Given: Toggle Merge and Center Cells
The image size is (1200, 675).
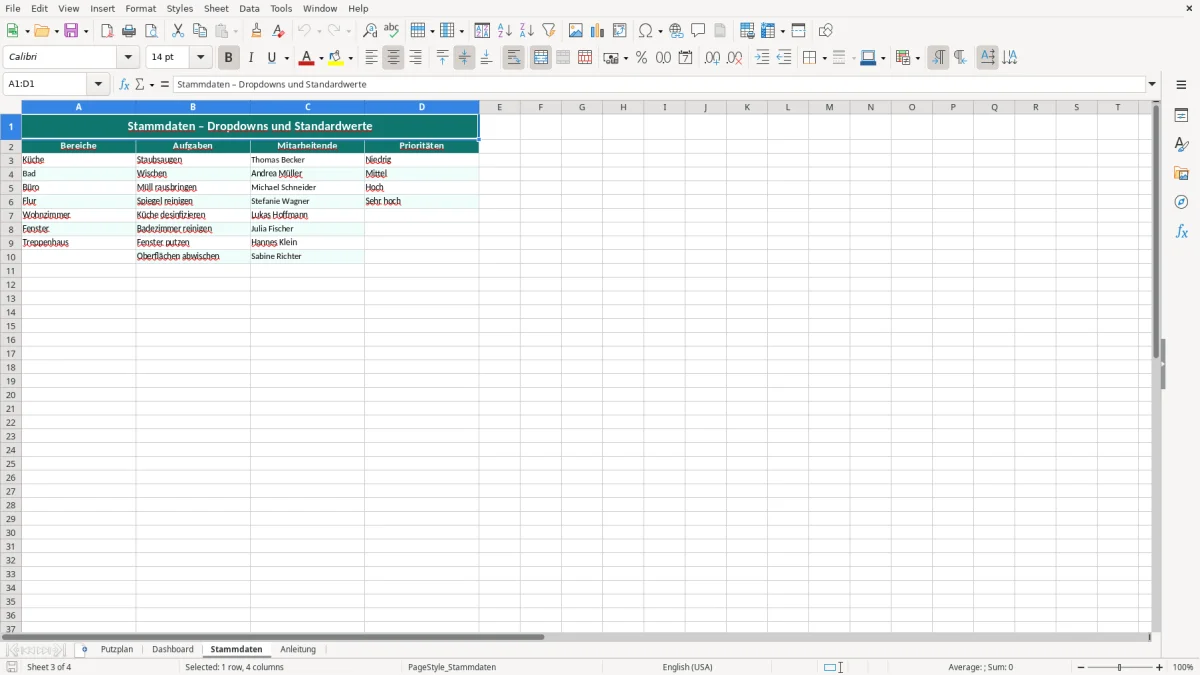Looking at the screenshot, I should click(x=541, y=58).
